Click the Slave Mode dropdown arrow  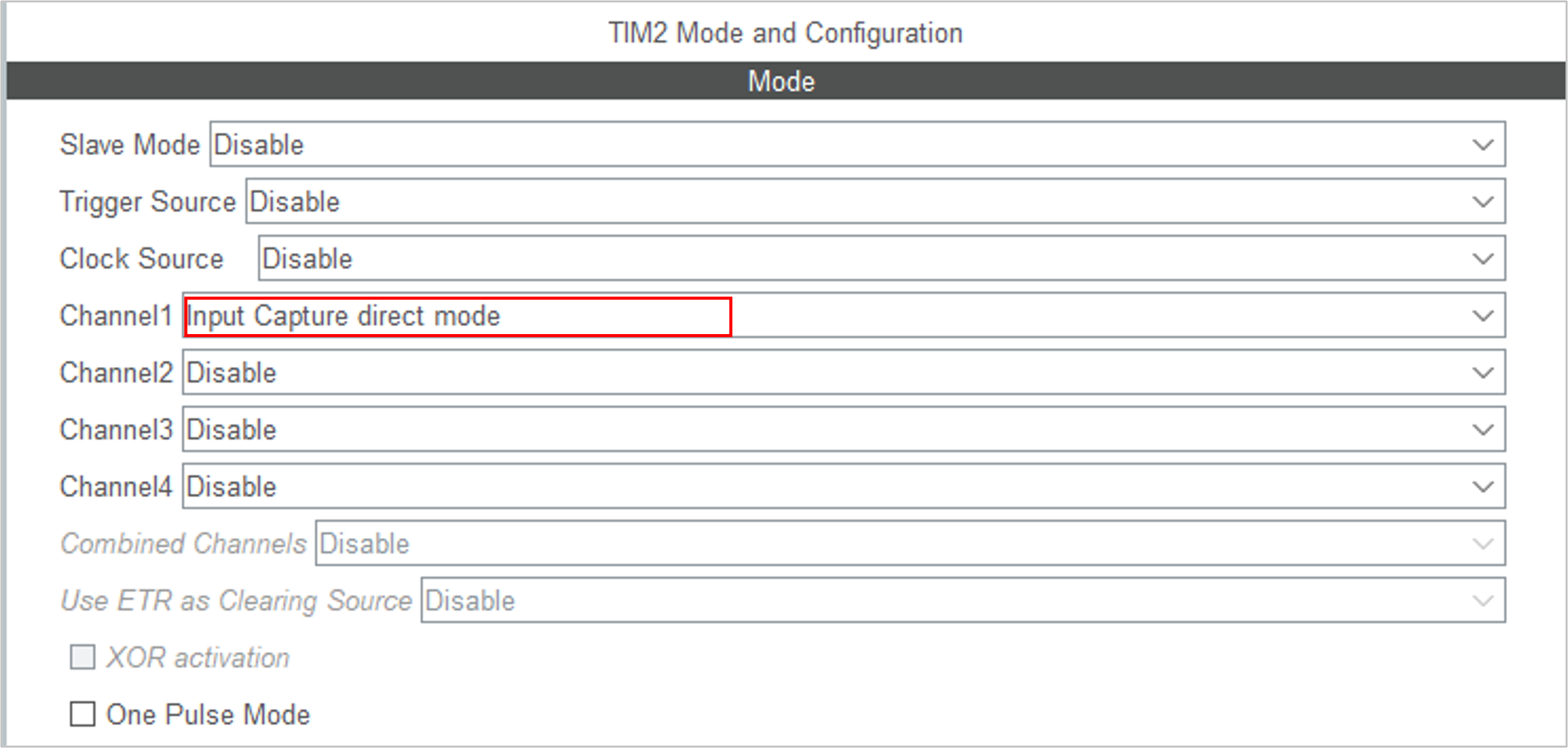[1483, 146]
